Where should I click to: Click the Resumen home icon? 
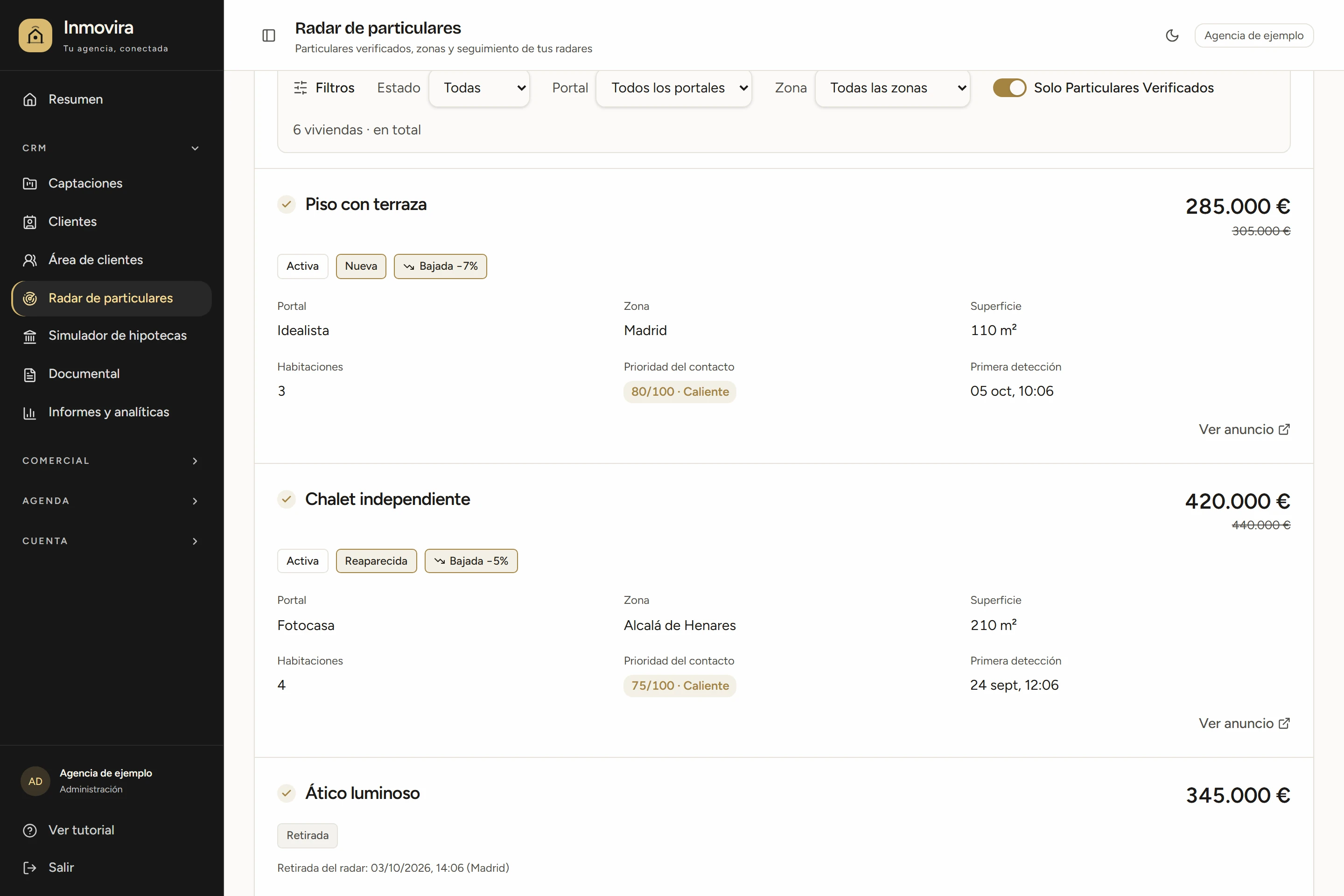30,99
